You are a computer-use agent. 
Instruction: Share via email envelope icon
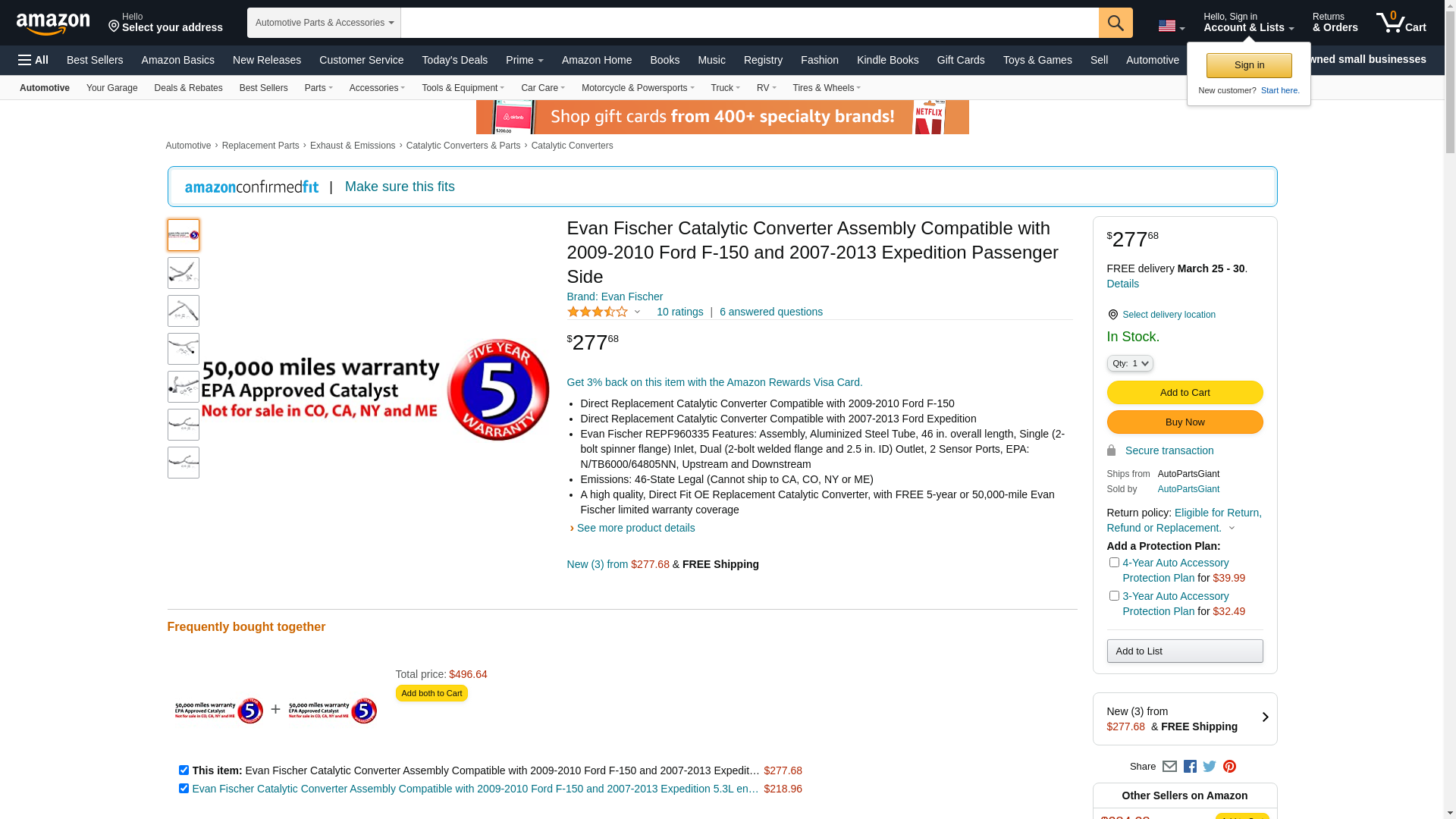1169,767
